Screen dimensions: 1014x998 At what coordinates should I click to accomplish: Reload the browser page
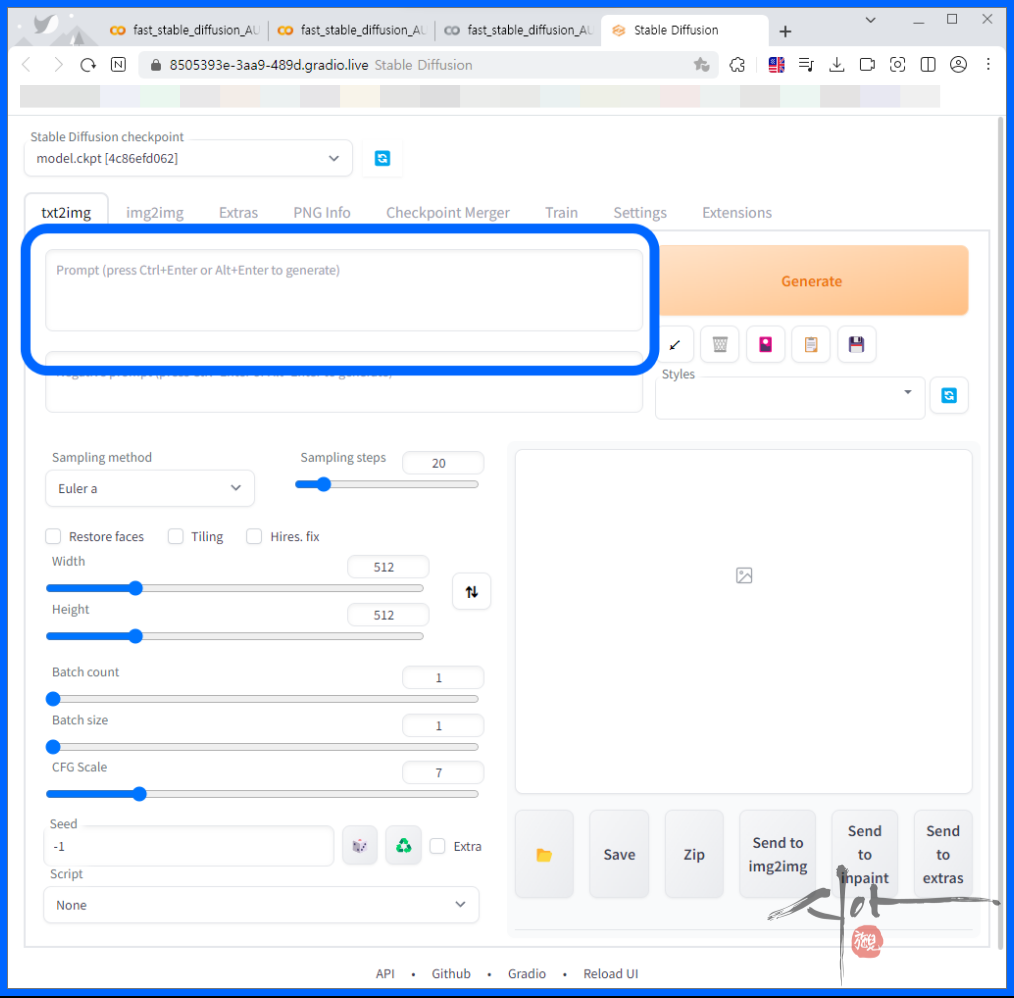(88, 65)
